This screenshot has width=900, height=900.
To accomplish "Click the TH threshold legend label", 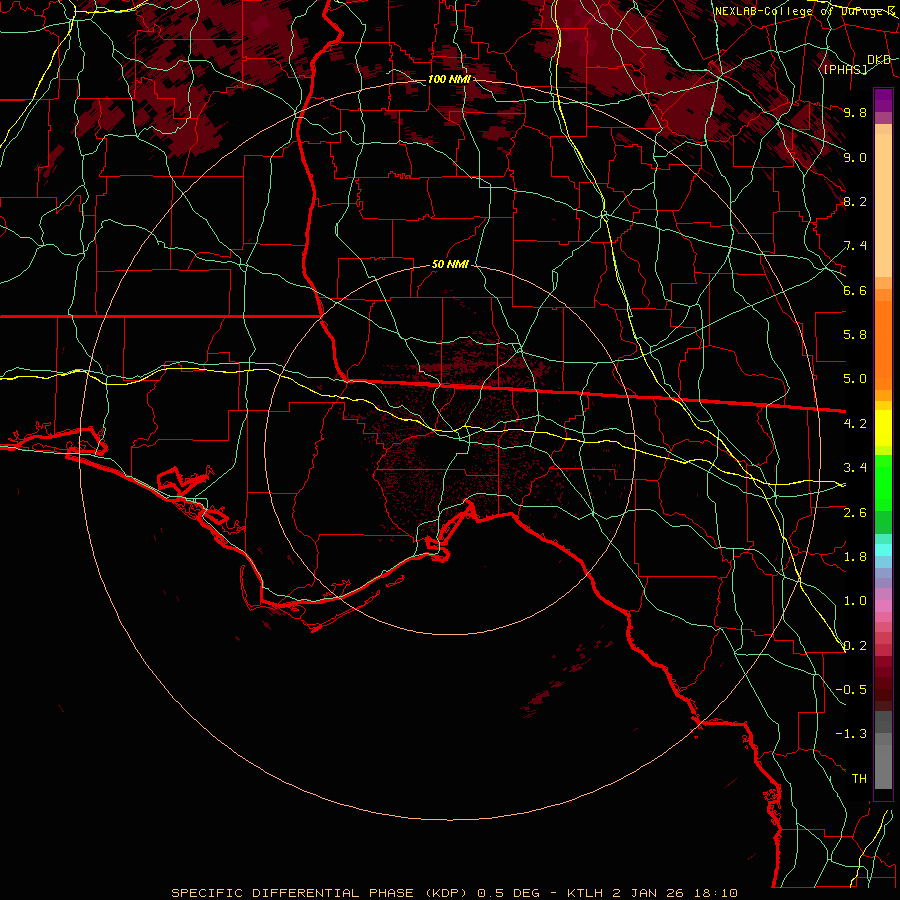I will [x=859, y=779].
